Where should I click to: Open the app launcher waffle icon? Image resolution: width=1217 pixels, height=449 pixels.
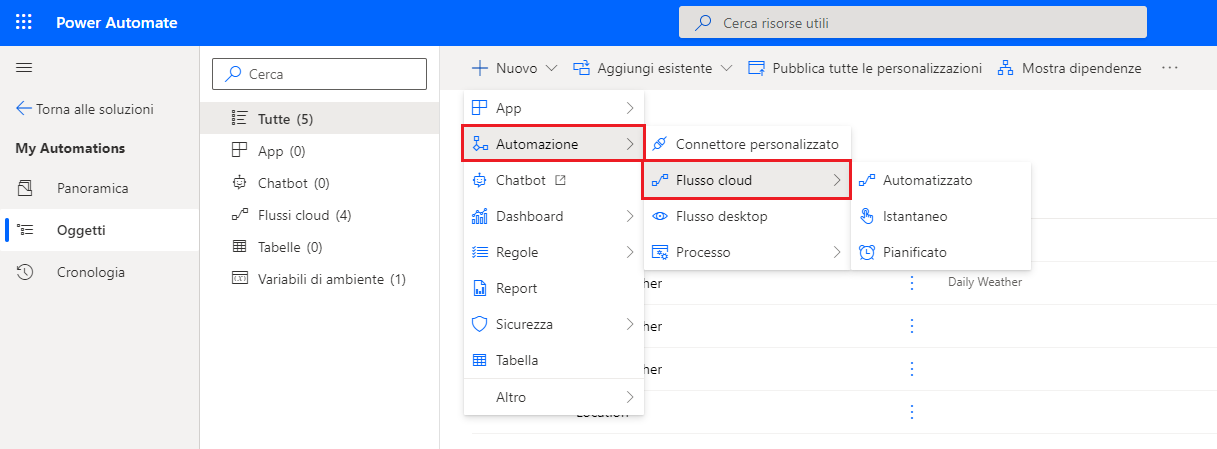[x=24, y=22]
